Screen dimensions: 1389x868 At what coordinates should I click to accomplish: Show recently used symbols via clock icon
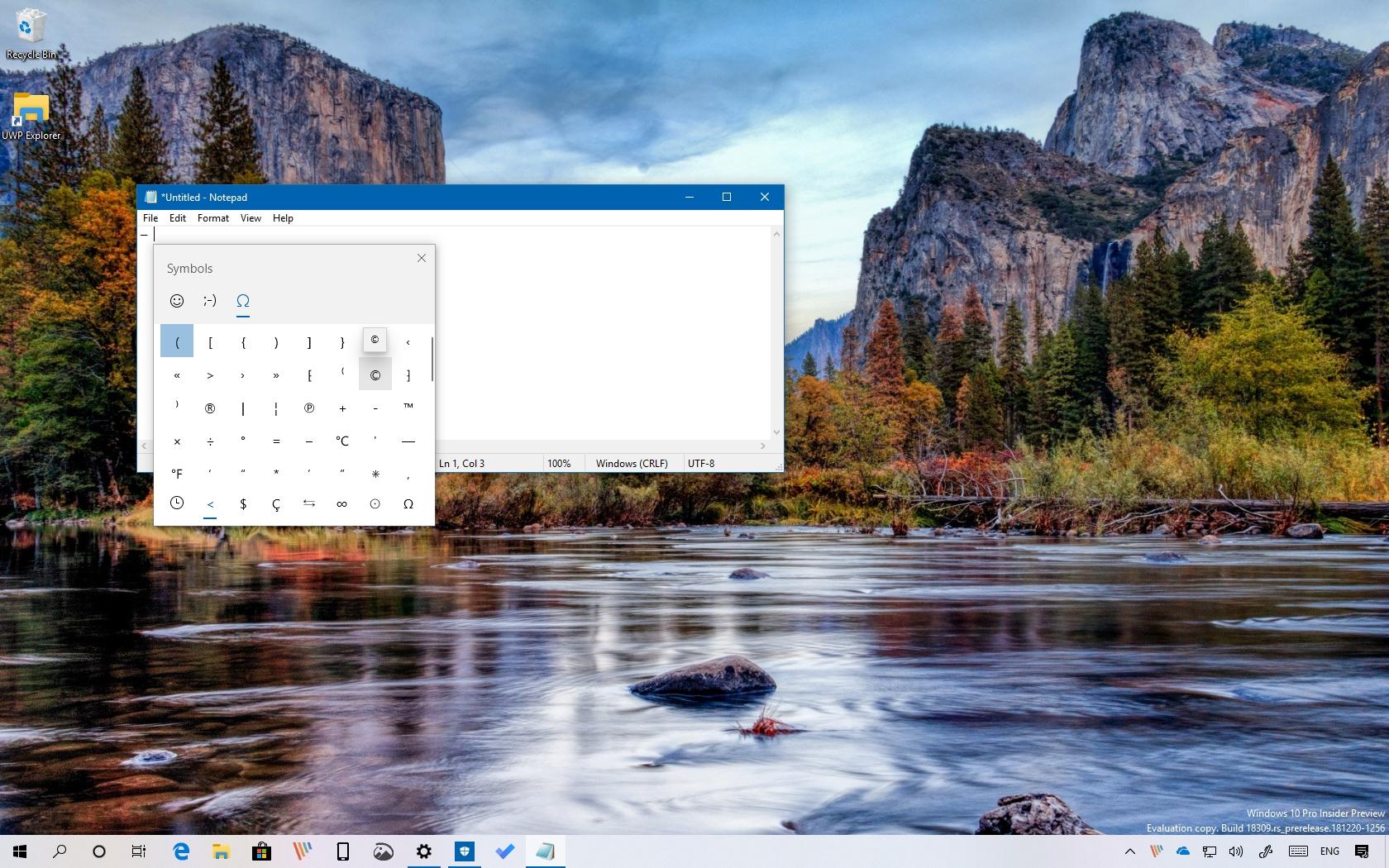click(177, 503)
